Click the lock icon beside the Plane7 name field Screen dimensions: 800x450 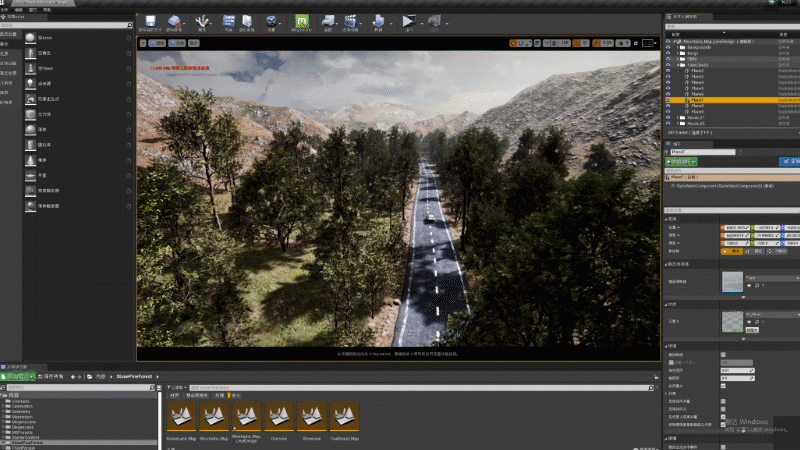(x=740, y=152)
